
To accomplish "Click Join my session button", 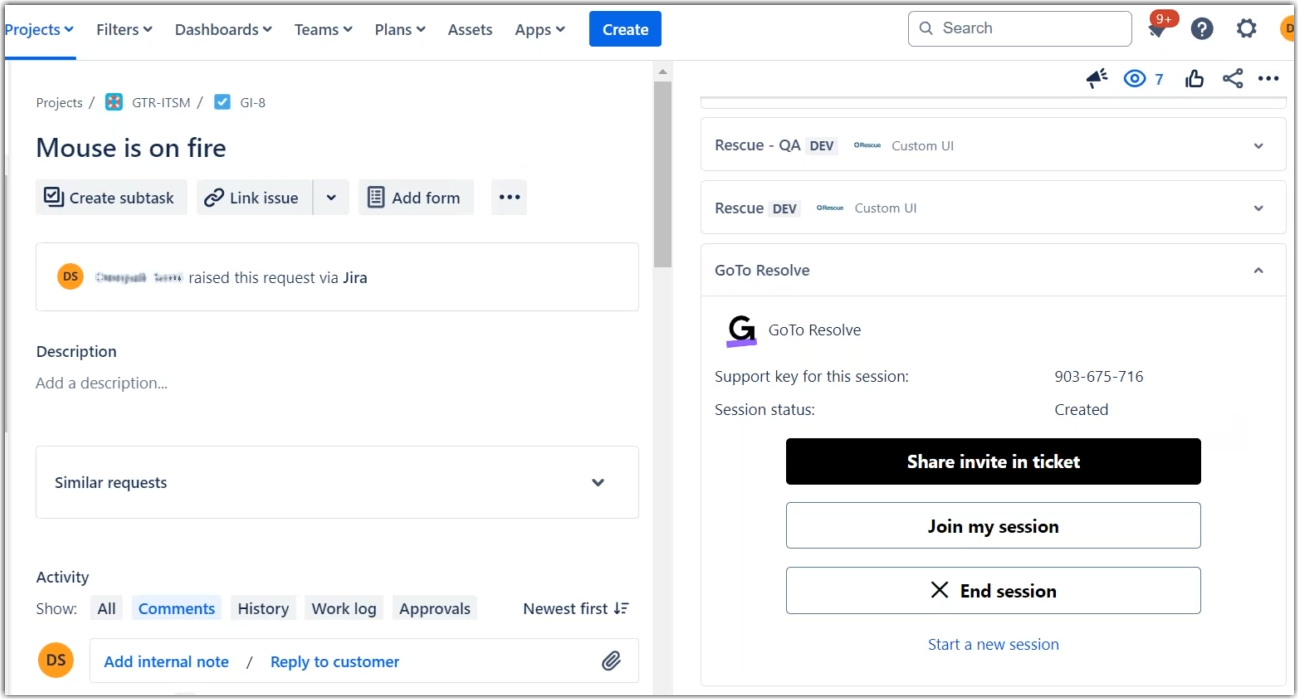I will tap(993, 526).
